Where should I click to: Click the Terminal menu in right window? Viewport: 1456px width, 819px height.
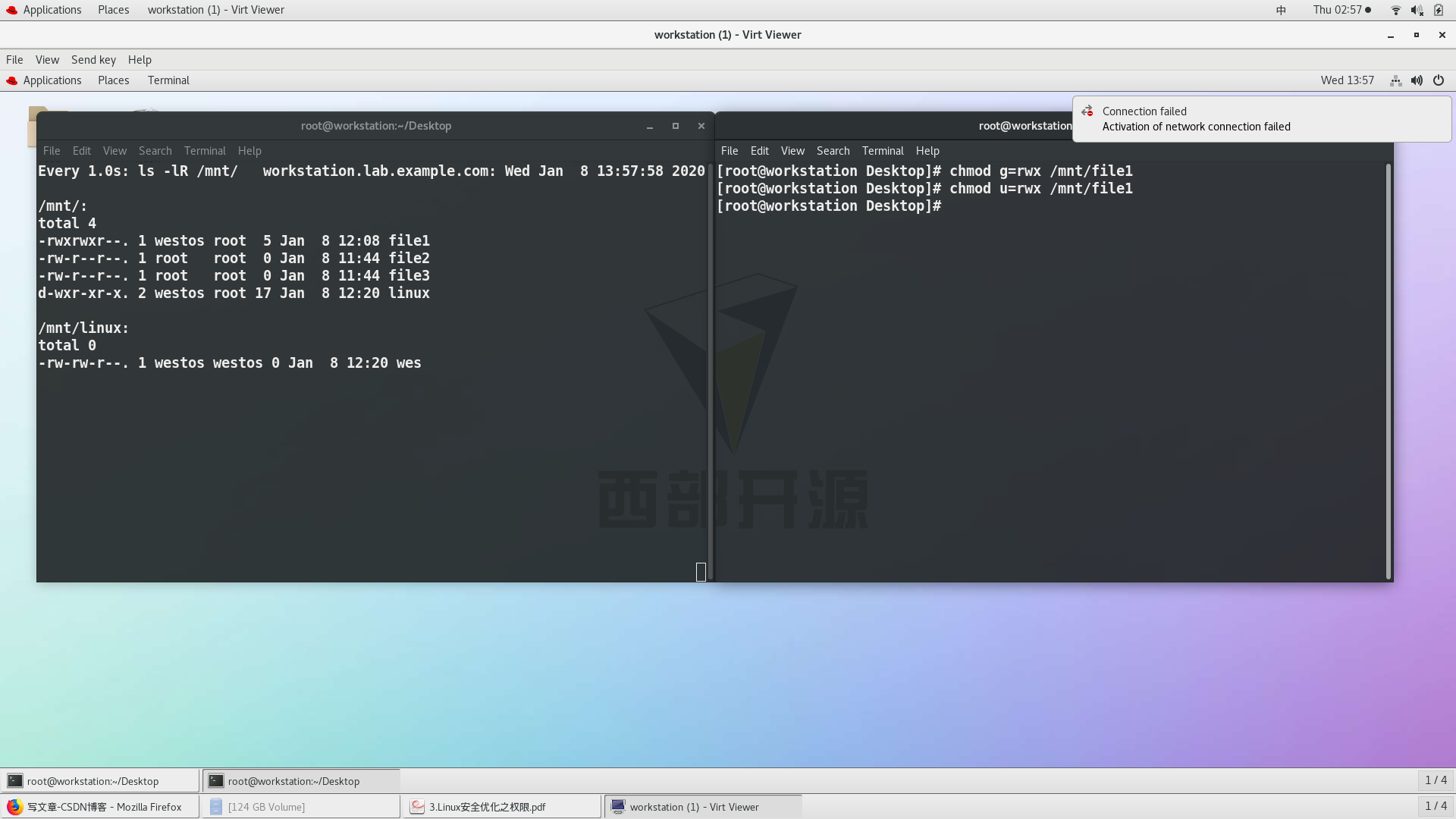883,151
